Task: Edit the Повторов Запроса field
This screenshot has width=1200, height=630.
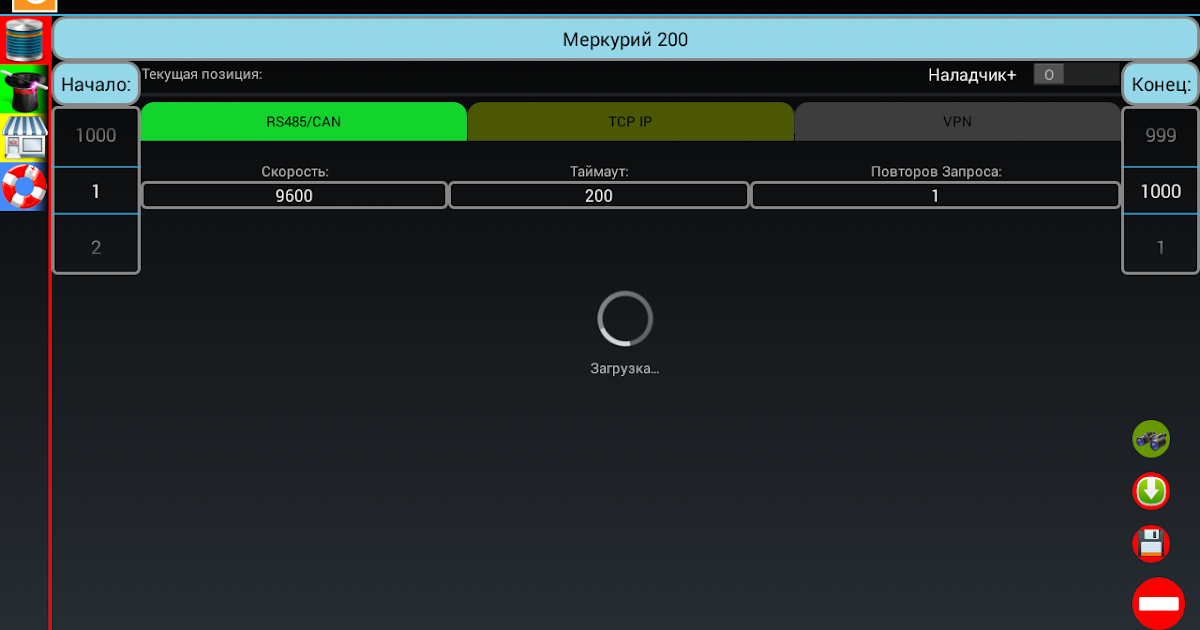Action: coord(936,195)
